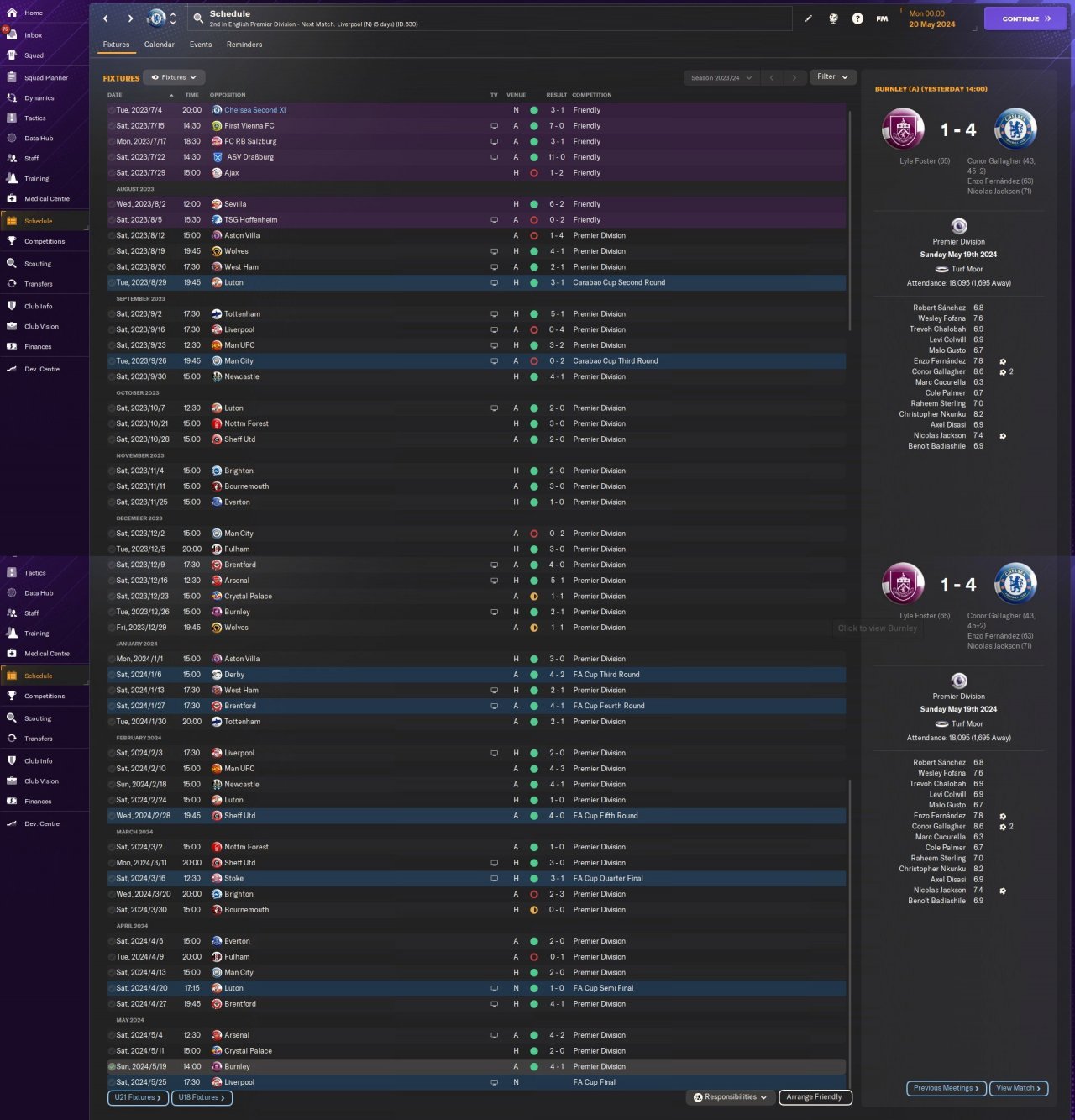This screenshot has height=1120, width=1075.
Task: Switch to the Events tab
Action: click(x=201, y=45)
